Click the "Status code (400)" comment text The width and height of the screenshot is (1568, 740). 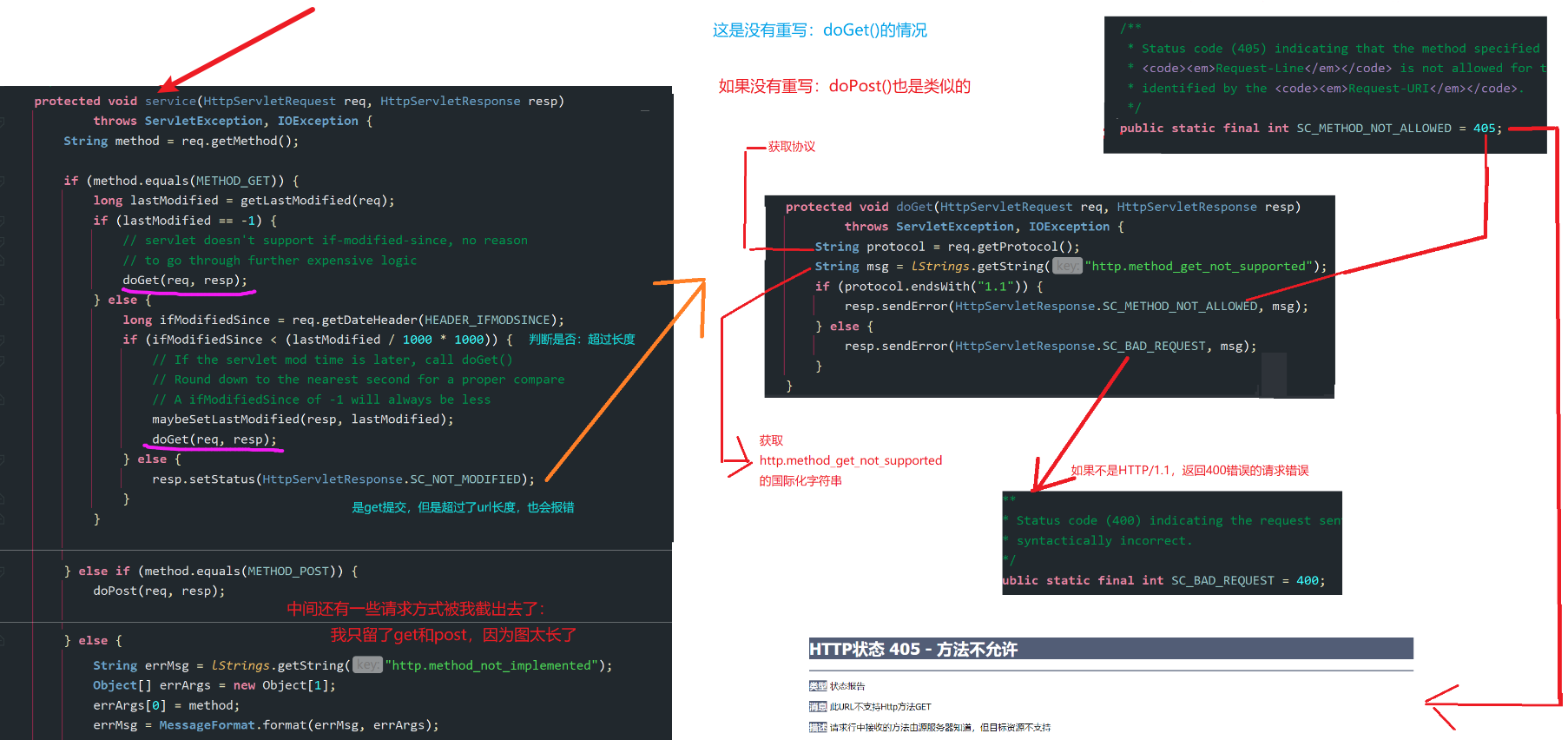click(1078, 521)
